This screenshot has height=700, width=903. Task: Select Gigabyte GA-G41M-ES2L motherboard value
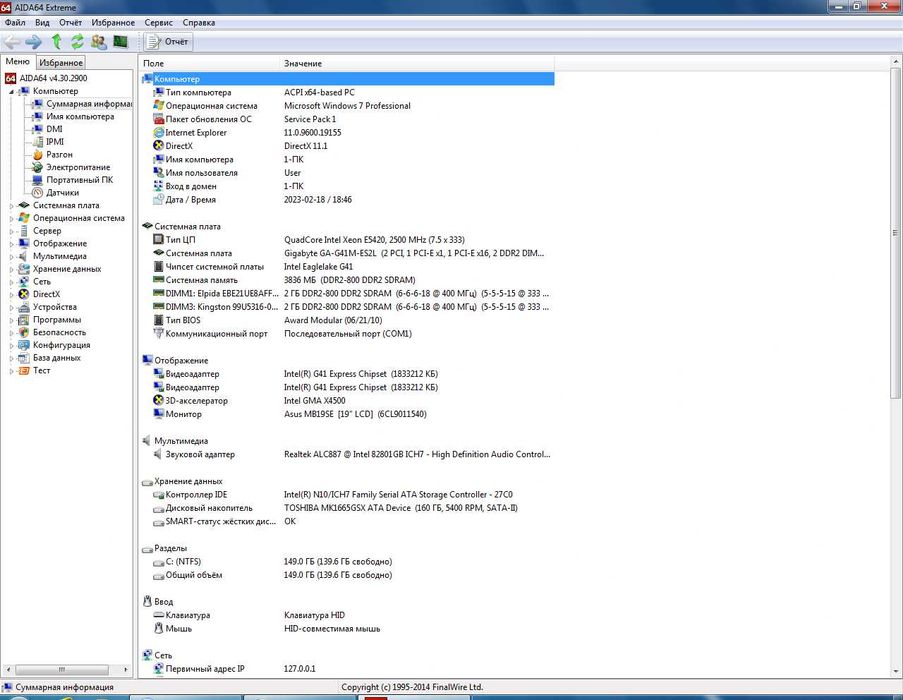(413, 253)
